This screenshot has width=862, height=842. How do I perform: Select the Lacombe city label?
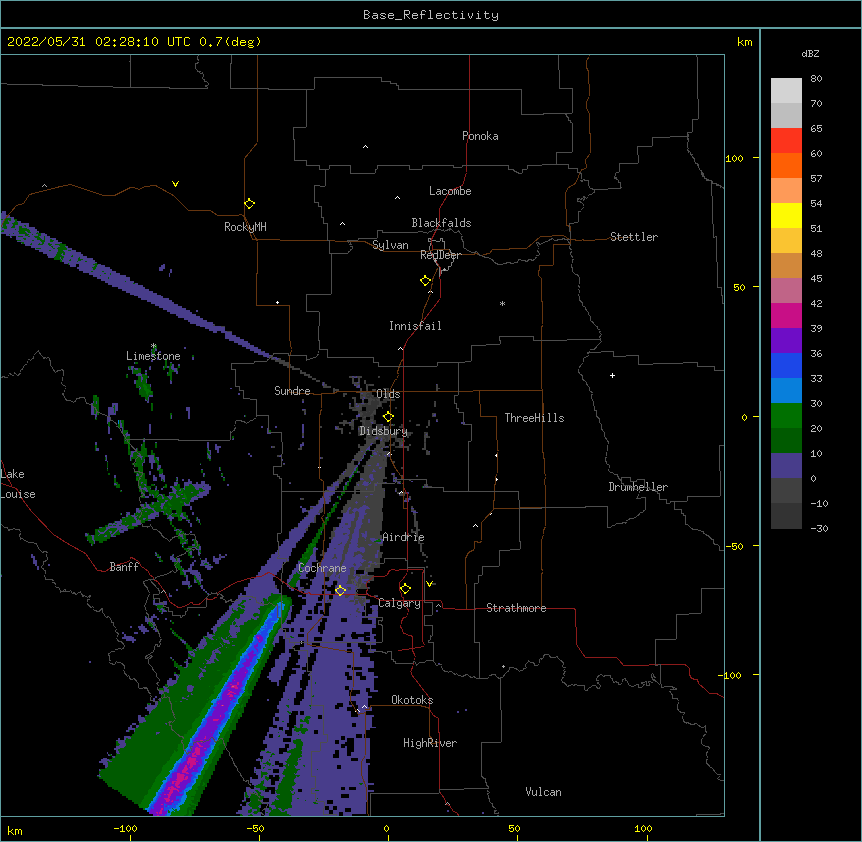[450, 191]
